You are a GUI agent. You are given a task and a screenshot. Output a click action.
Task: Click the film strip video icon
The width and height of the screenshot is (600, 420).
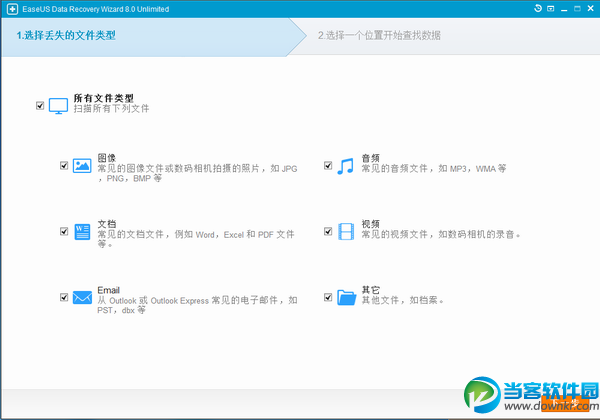point(346,232)
